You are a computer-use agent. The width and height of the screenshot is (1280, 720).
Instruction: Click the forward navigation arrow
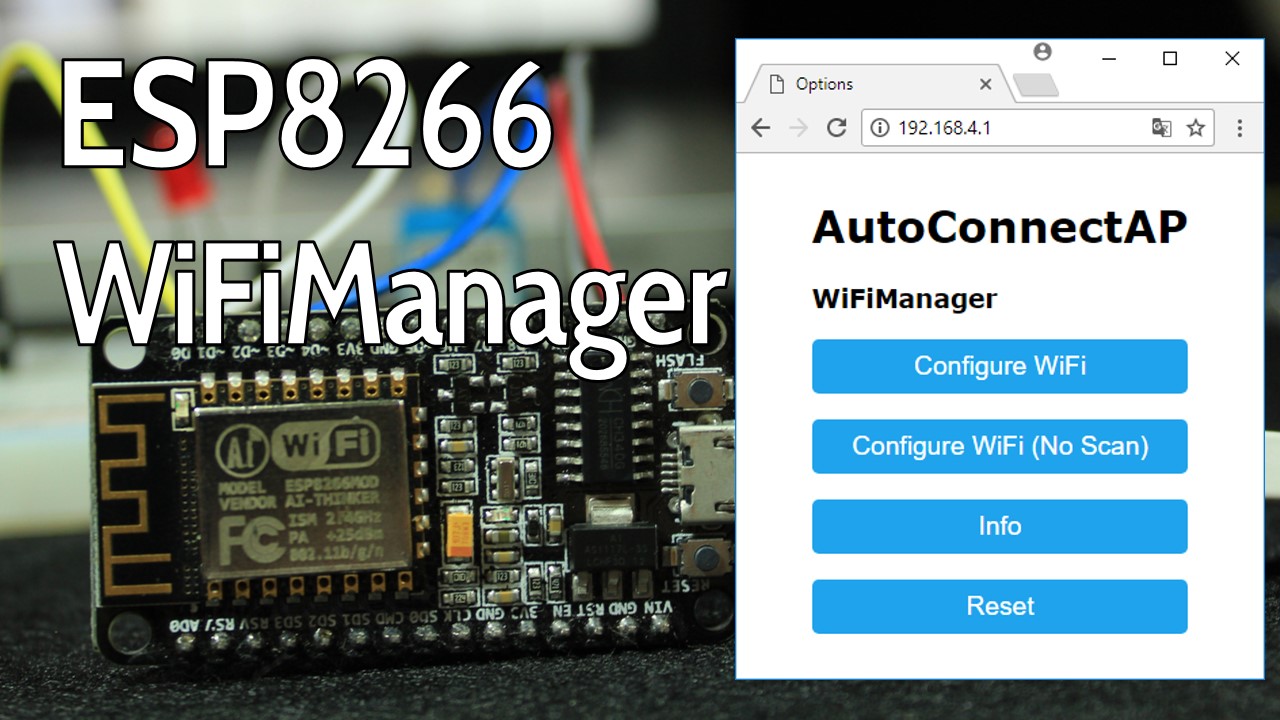(x=798, y=127)
